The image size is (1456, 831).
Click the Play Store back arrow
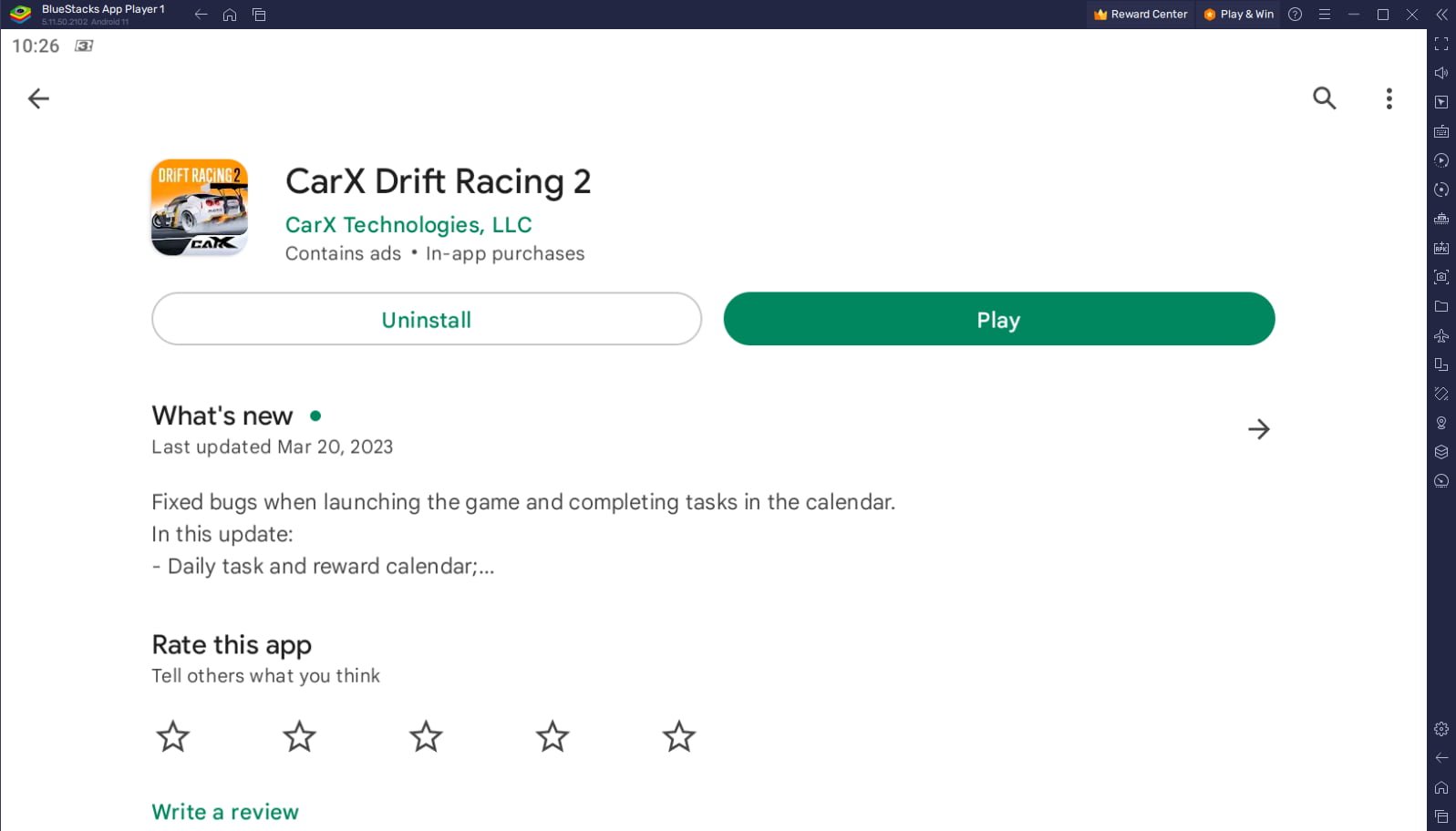tap(38, 98)
